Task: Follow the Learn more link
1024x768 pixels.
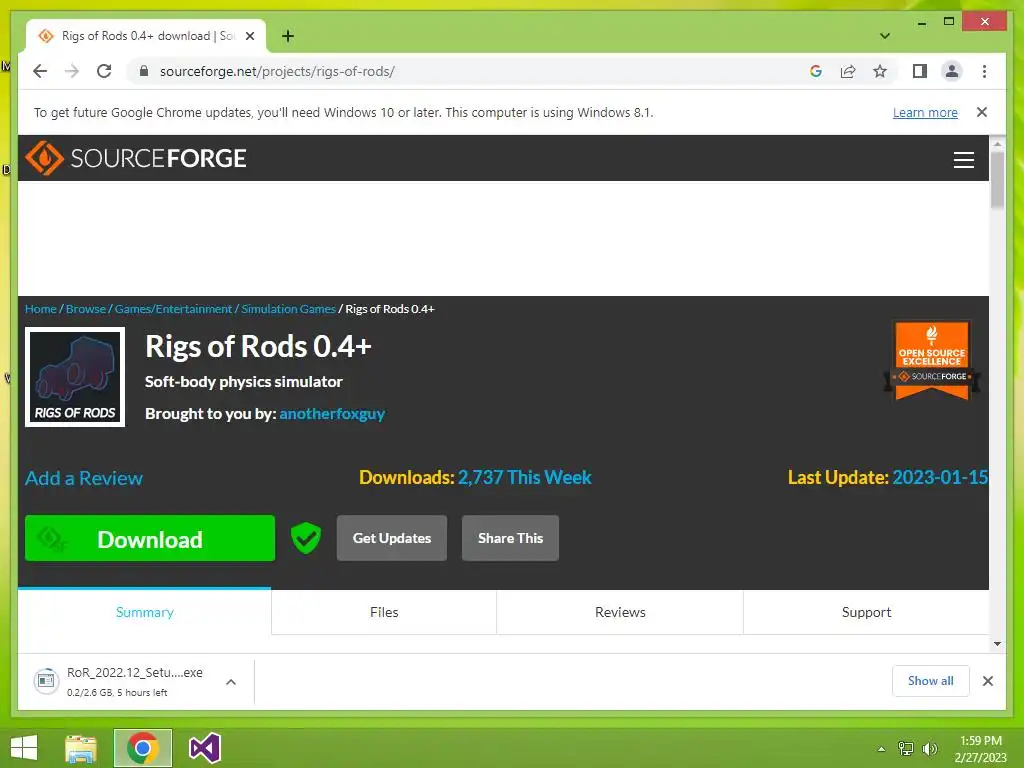Action: (925, 112)
